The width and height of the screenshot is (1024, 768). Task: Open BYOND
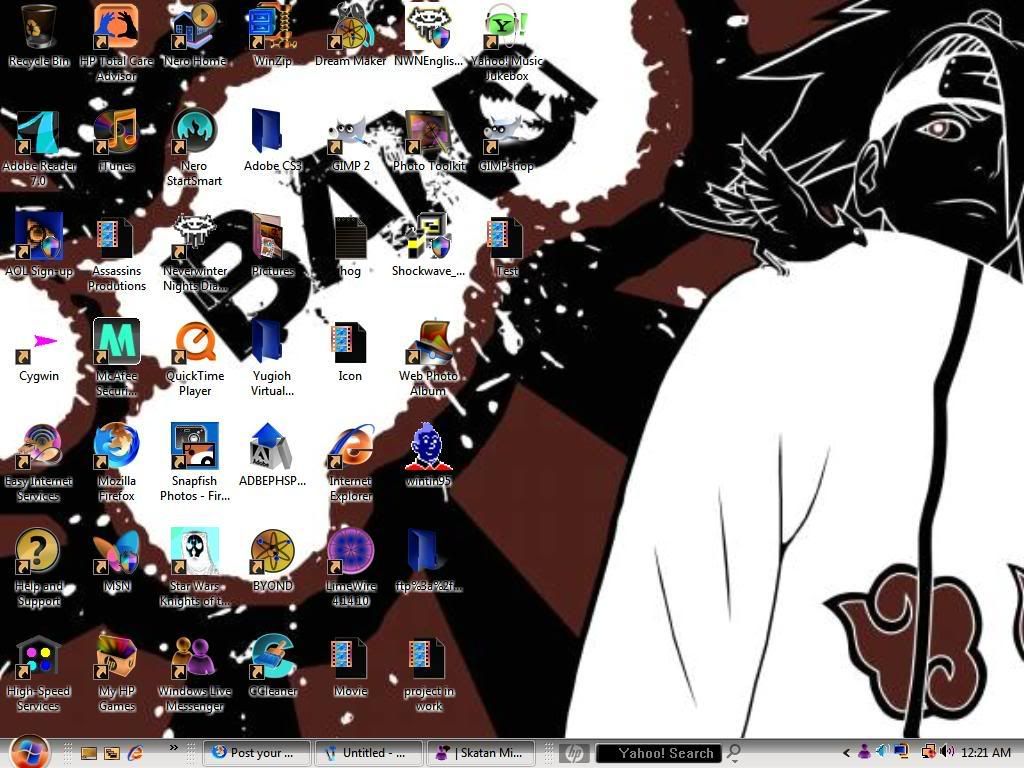tap(272, 552)
